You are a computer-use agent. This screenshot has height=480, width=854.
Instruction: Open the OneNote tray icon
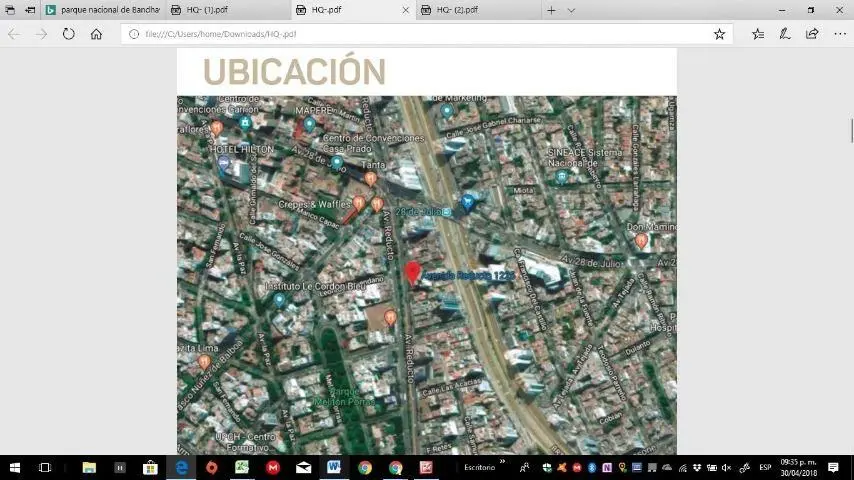click(x=607, y=467)
